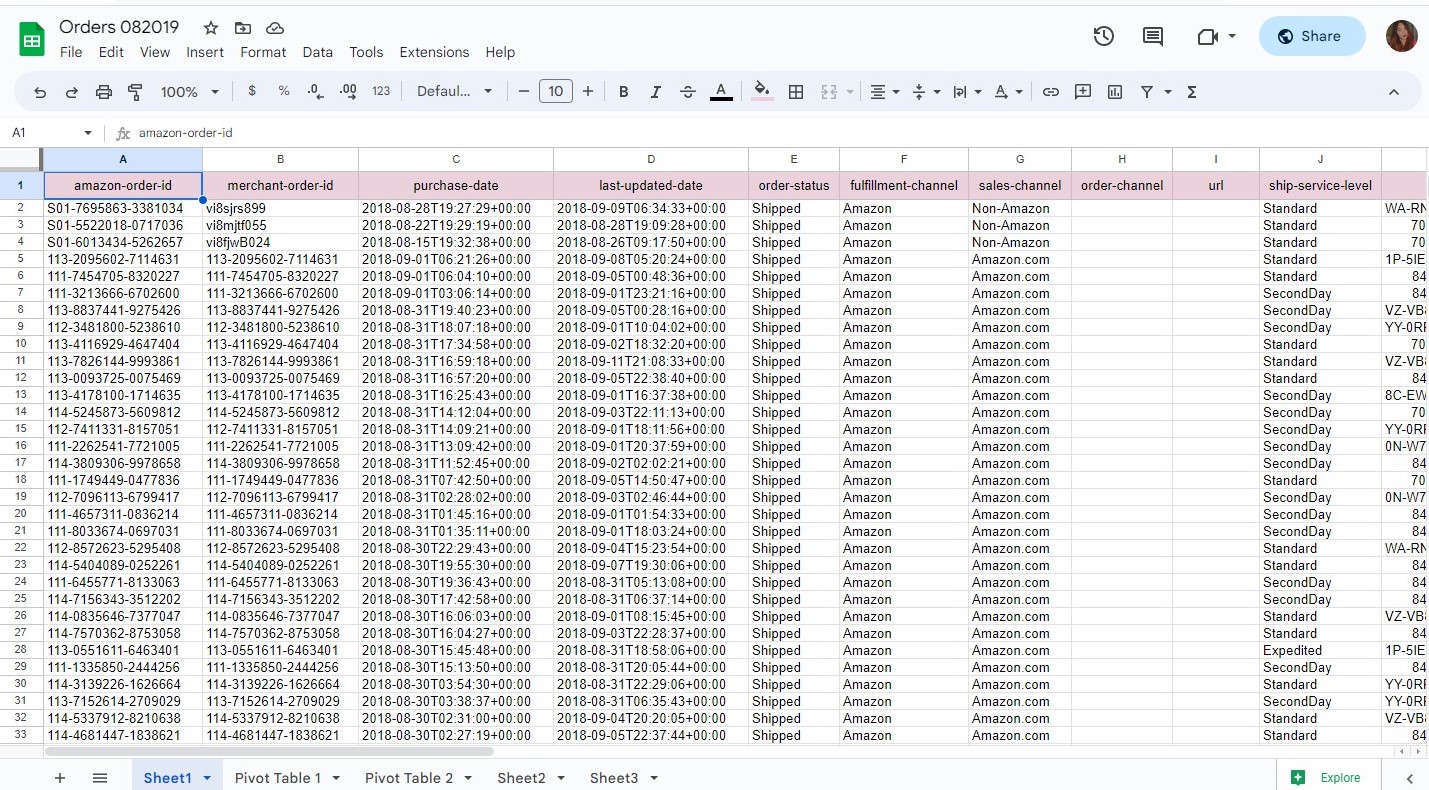Open the Google Sheets home icon
1429x790 pixels.
click(32, 39)
